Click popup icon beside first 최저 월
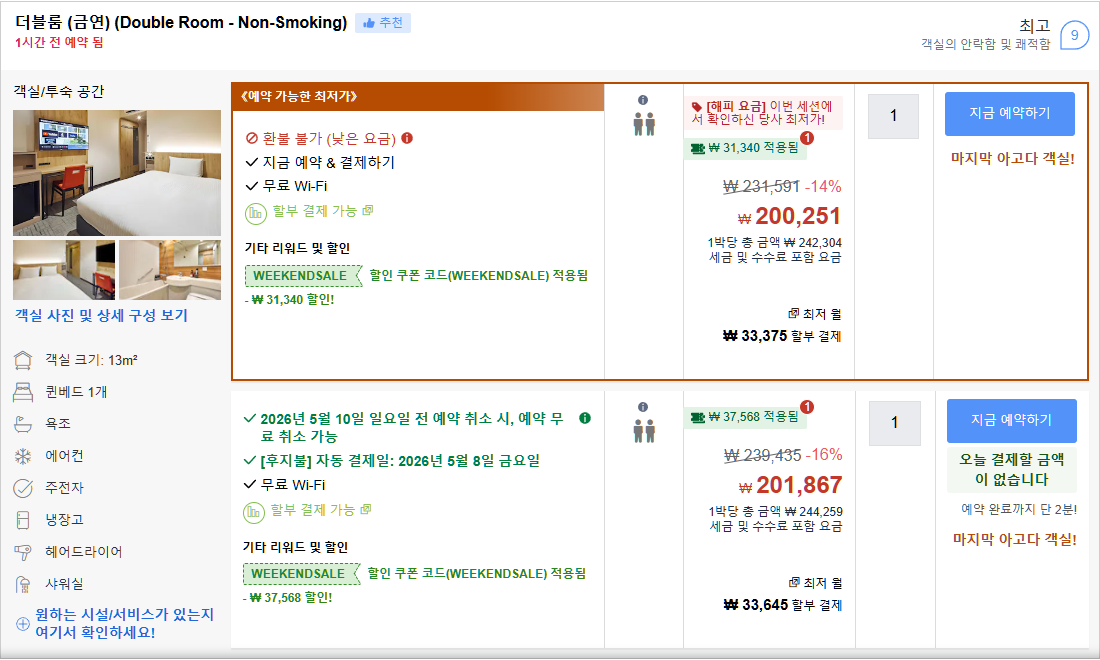The image size is (1100, 660). click(x=793, y=313)
